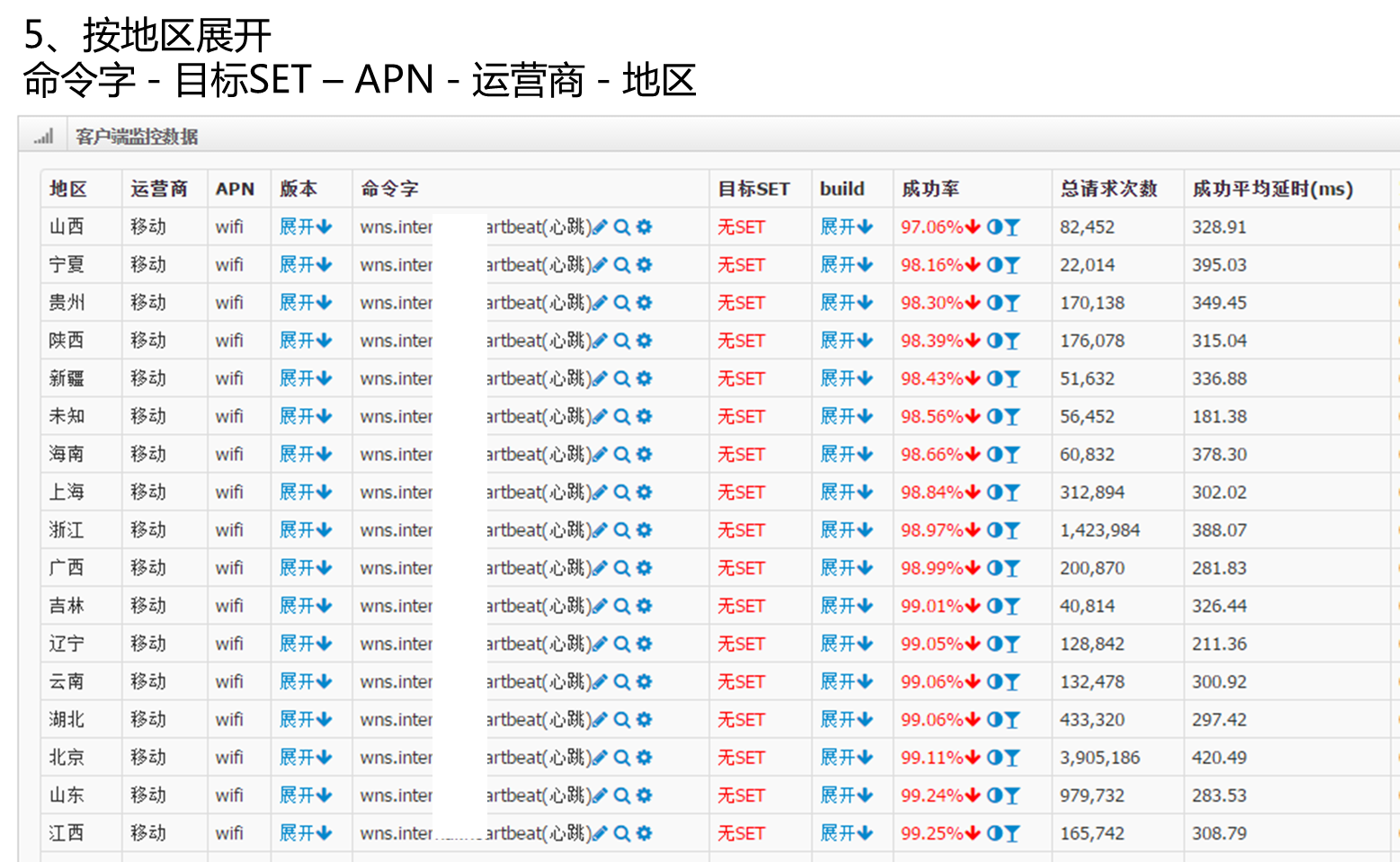Expand the 版本 column for the 江西 row

[x=306, y=832]
